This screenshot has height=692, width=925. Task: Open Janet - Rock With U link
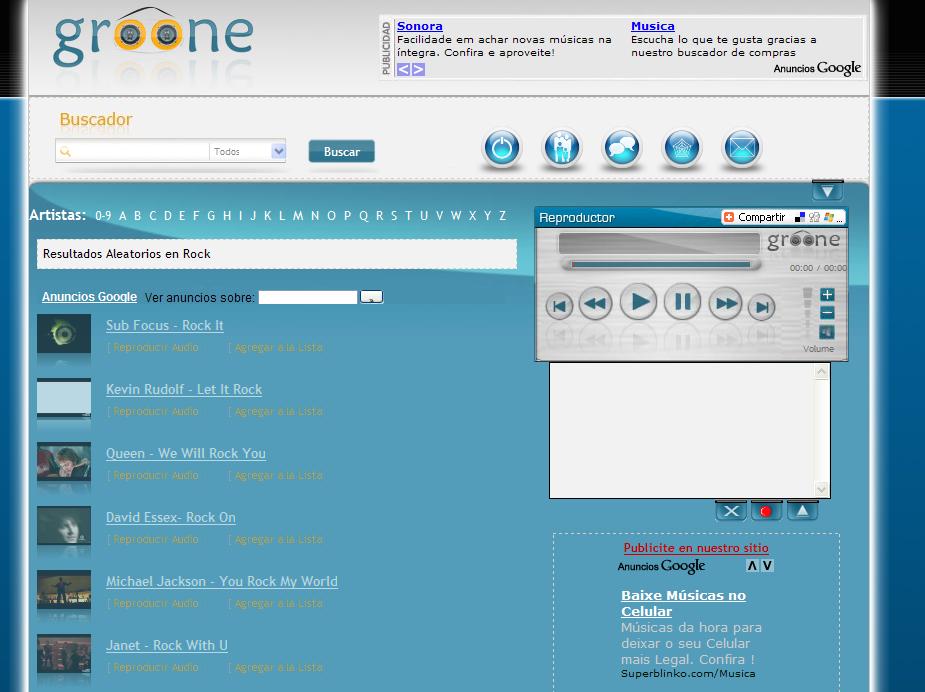(167, 645)
